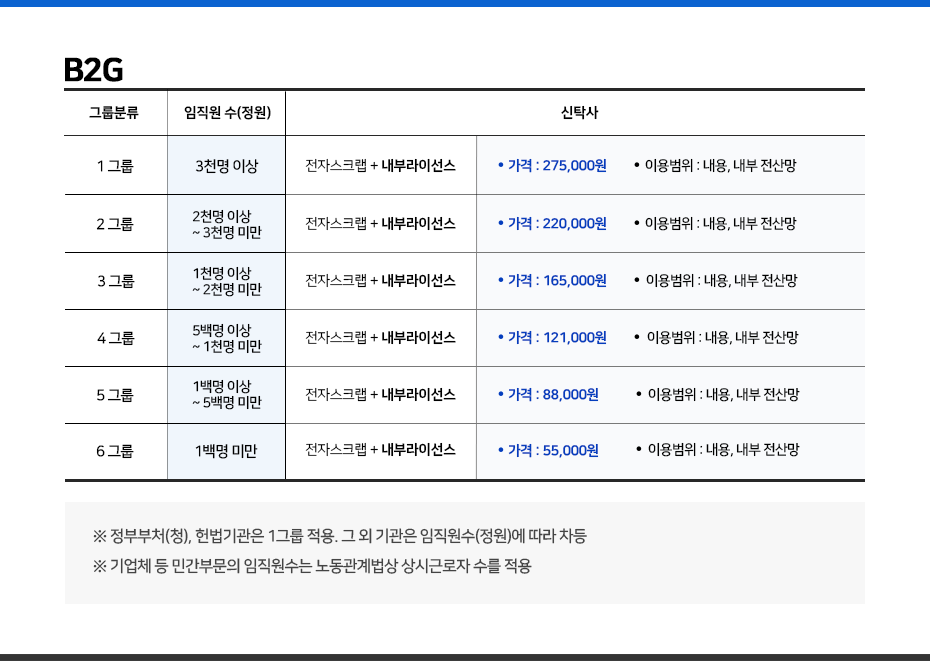Click the note about 기업체 등 민간부문

[312, 566]
